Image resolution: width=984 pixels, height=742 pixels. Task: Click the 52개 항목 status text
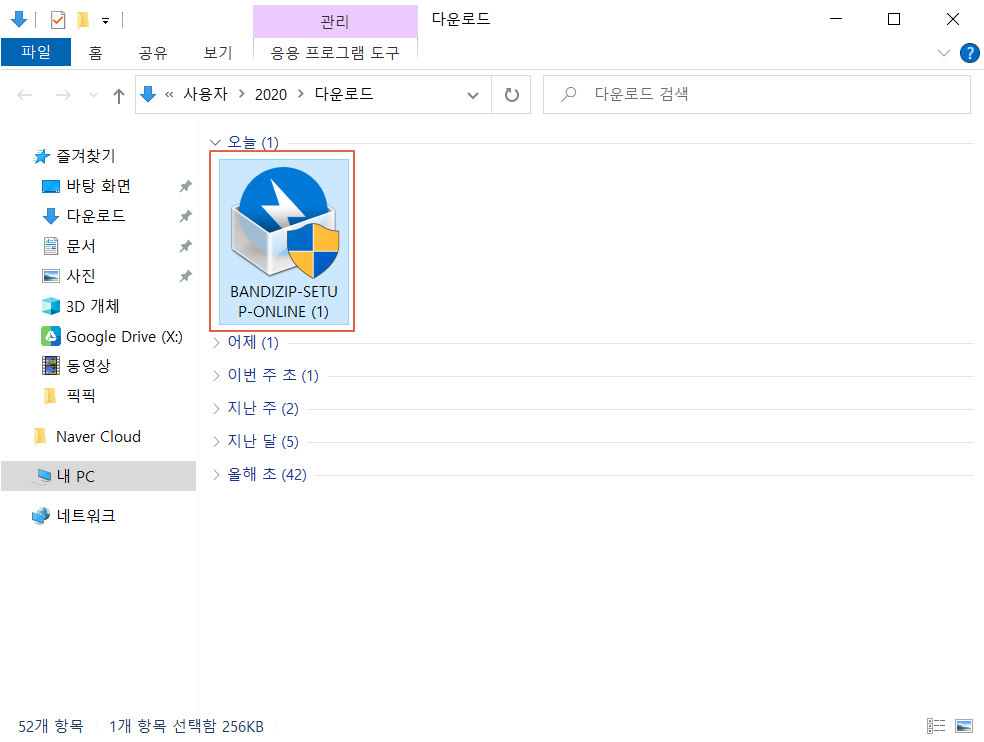50,726
